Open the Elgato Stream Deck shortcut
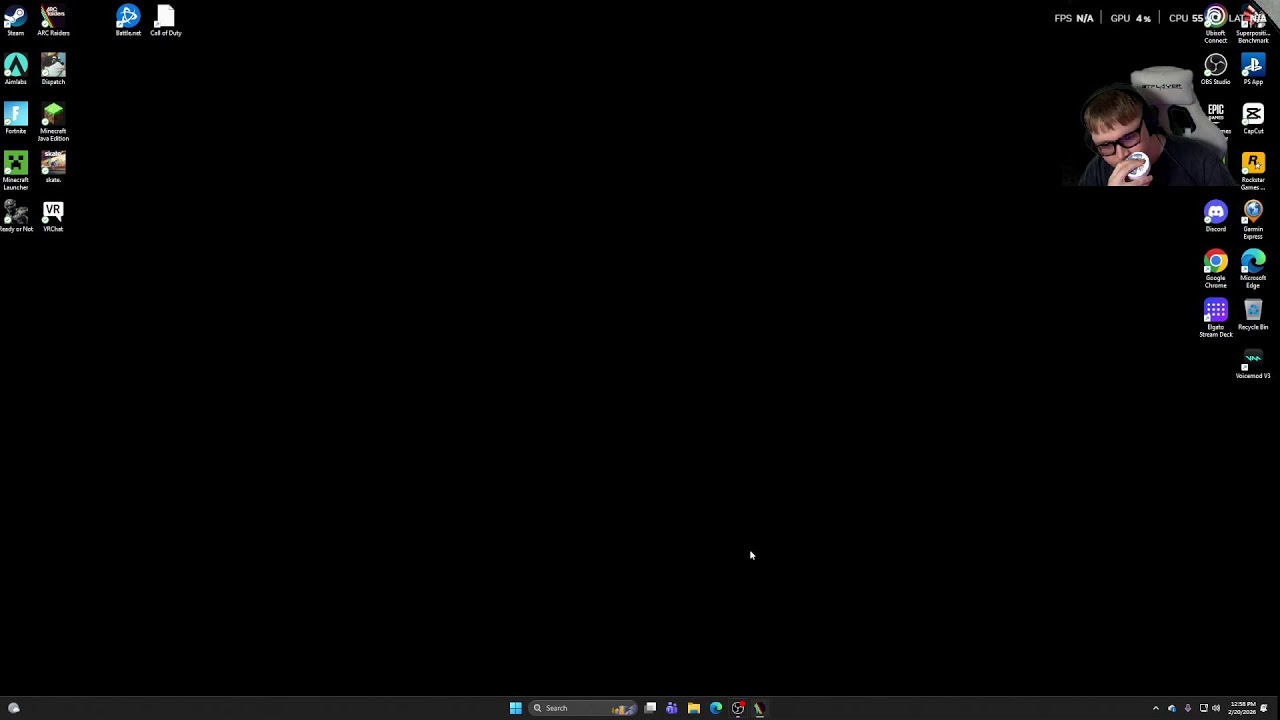 1215,318
